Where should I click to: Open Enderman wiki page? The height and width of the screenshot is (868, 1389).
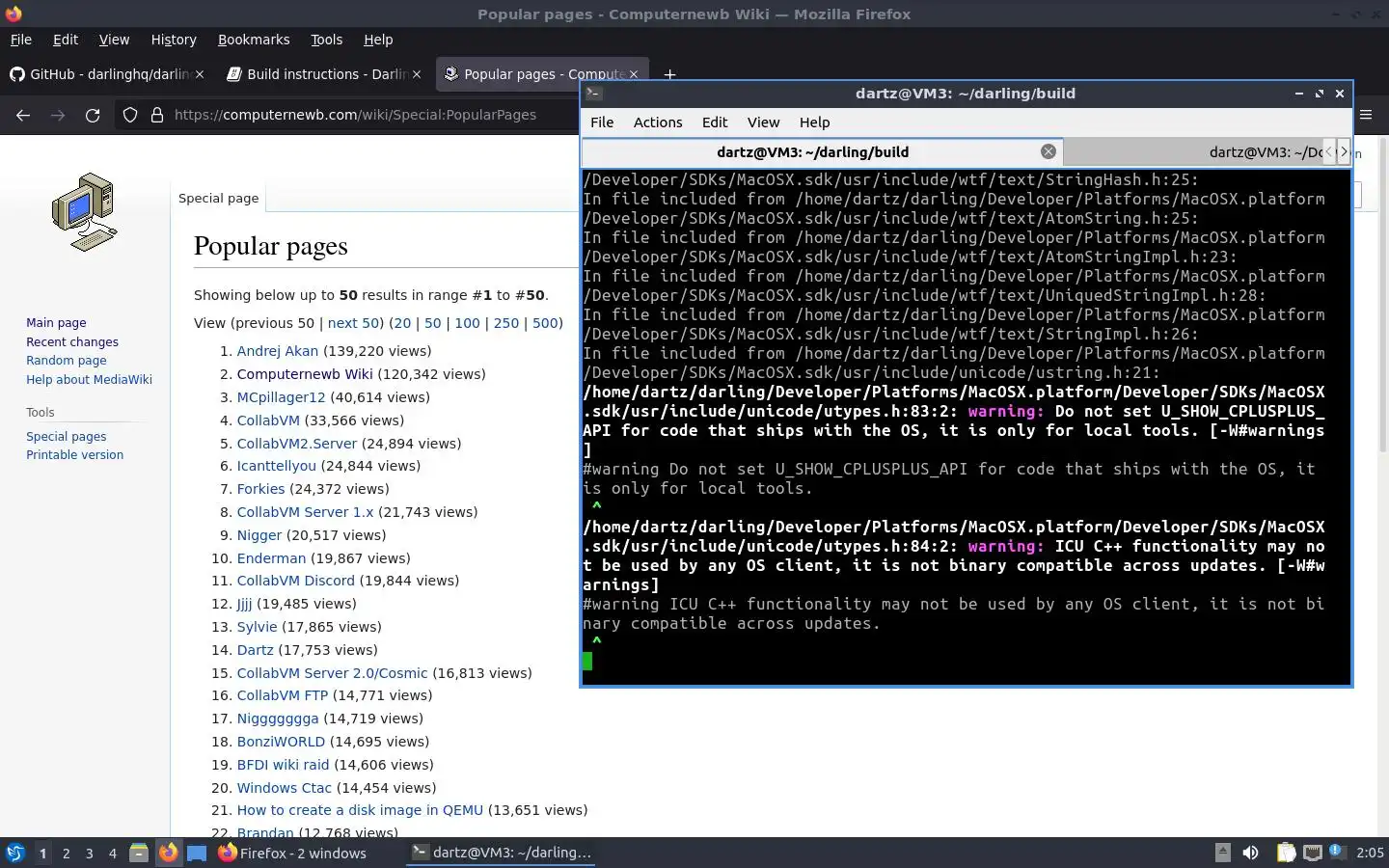point(271,558)
